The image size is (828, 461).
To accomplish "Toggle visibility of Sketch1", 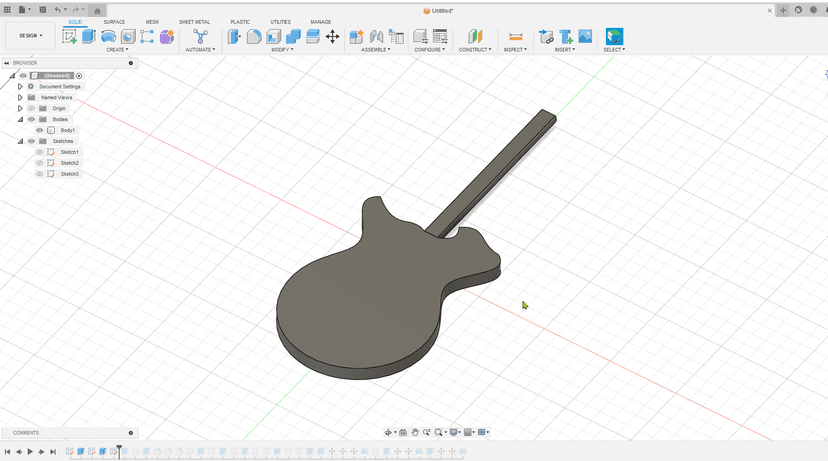I will tap(40, 152).
